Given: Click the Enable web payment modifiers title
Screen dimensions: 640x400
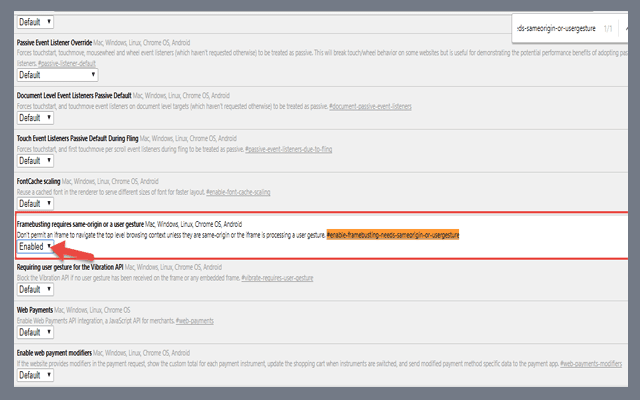Looking at the screenshot, I should pos(54,353).
